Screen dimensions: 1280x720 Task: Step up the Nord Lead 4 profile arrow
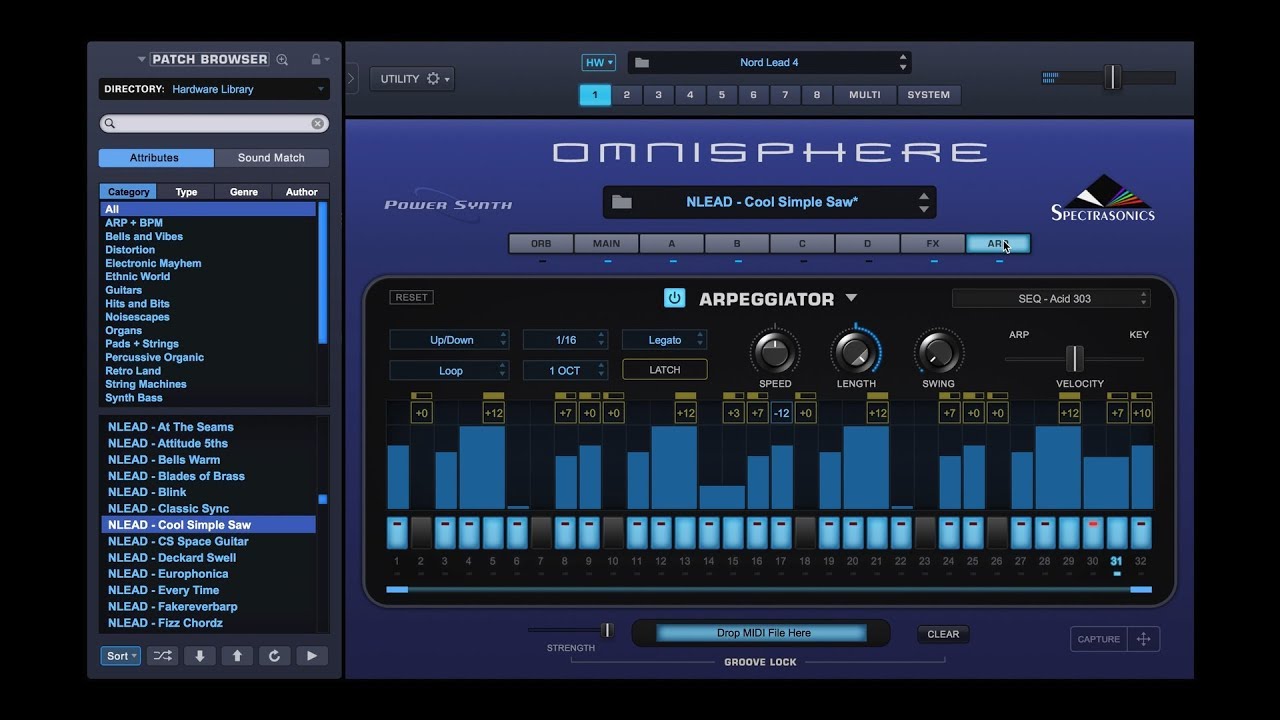coord(903,57)
